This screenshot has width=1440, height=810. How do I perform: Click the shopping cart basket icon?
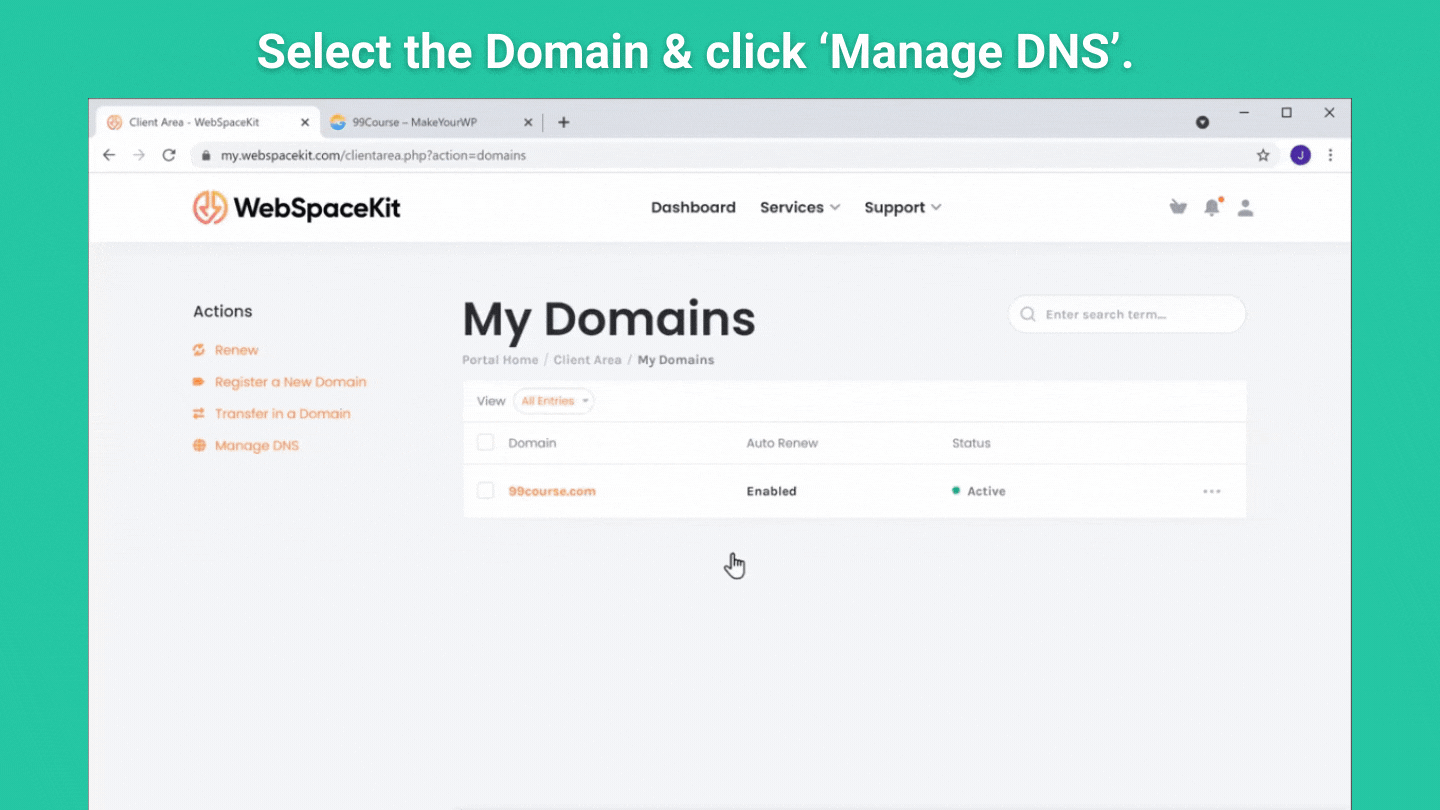pos(1178,207)
